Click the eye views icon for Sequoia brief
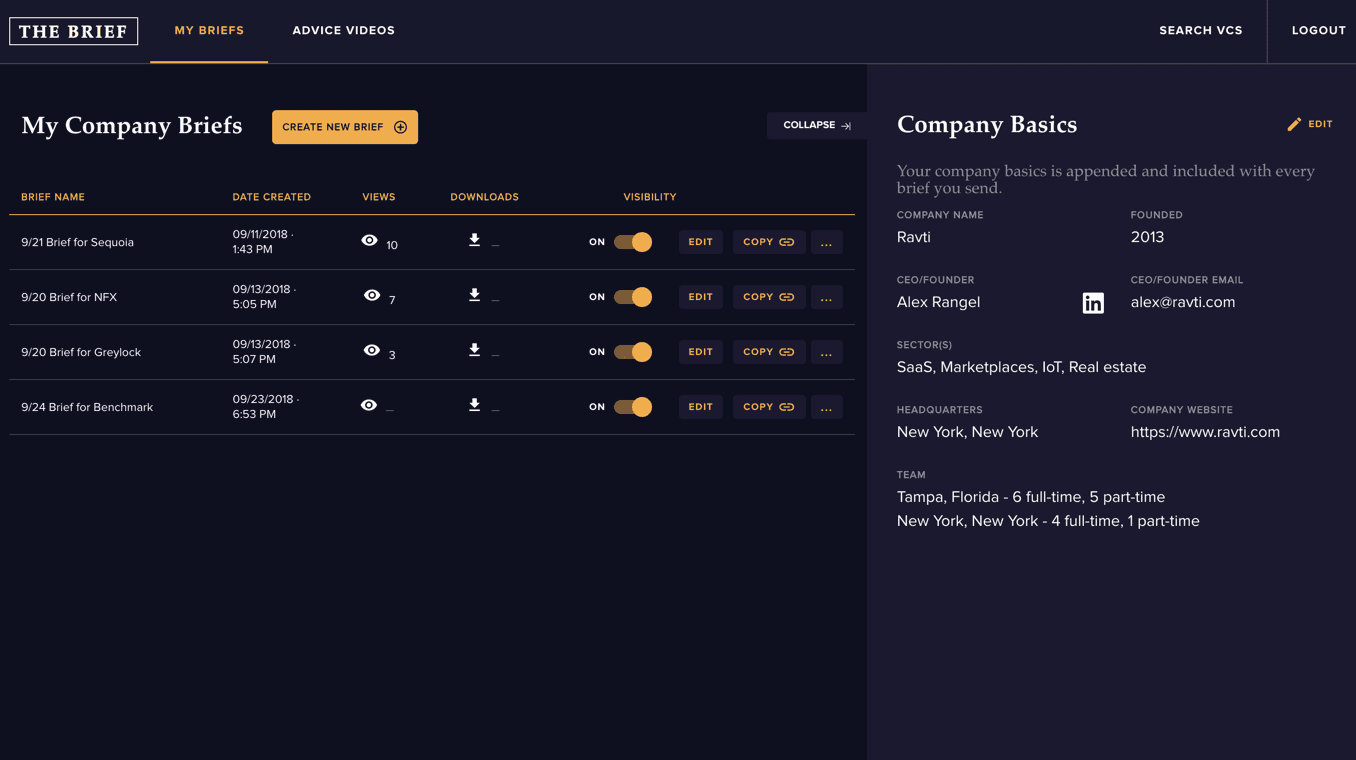The image size is (1356, 760). 369,241
